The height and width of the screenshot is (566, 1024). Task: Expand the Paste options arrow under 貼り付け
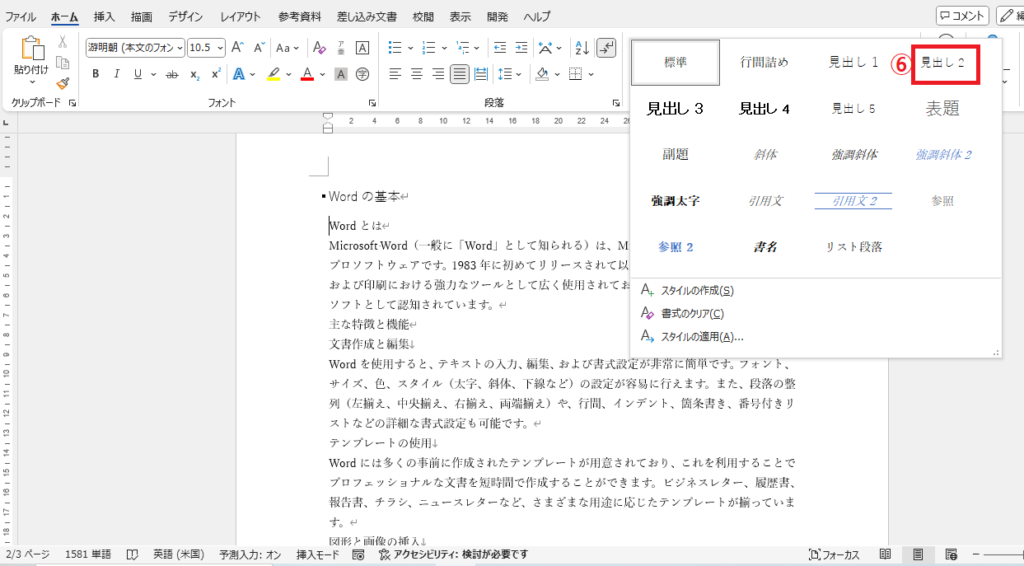coord(32,82)
